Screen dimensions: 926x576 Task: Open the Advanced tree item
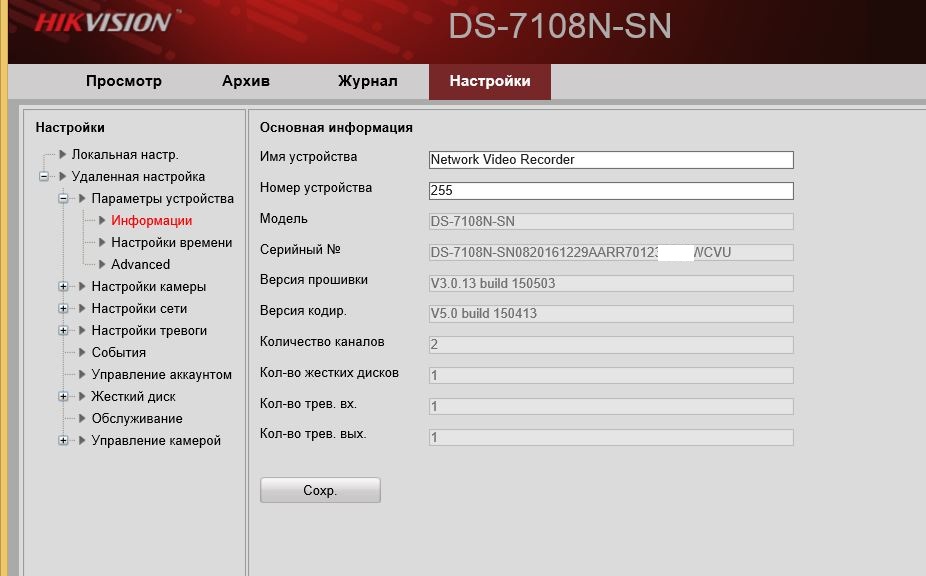[x=141, y=264]
